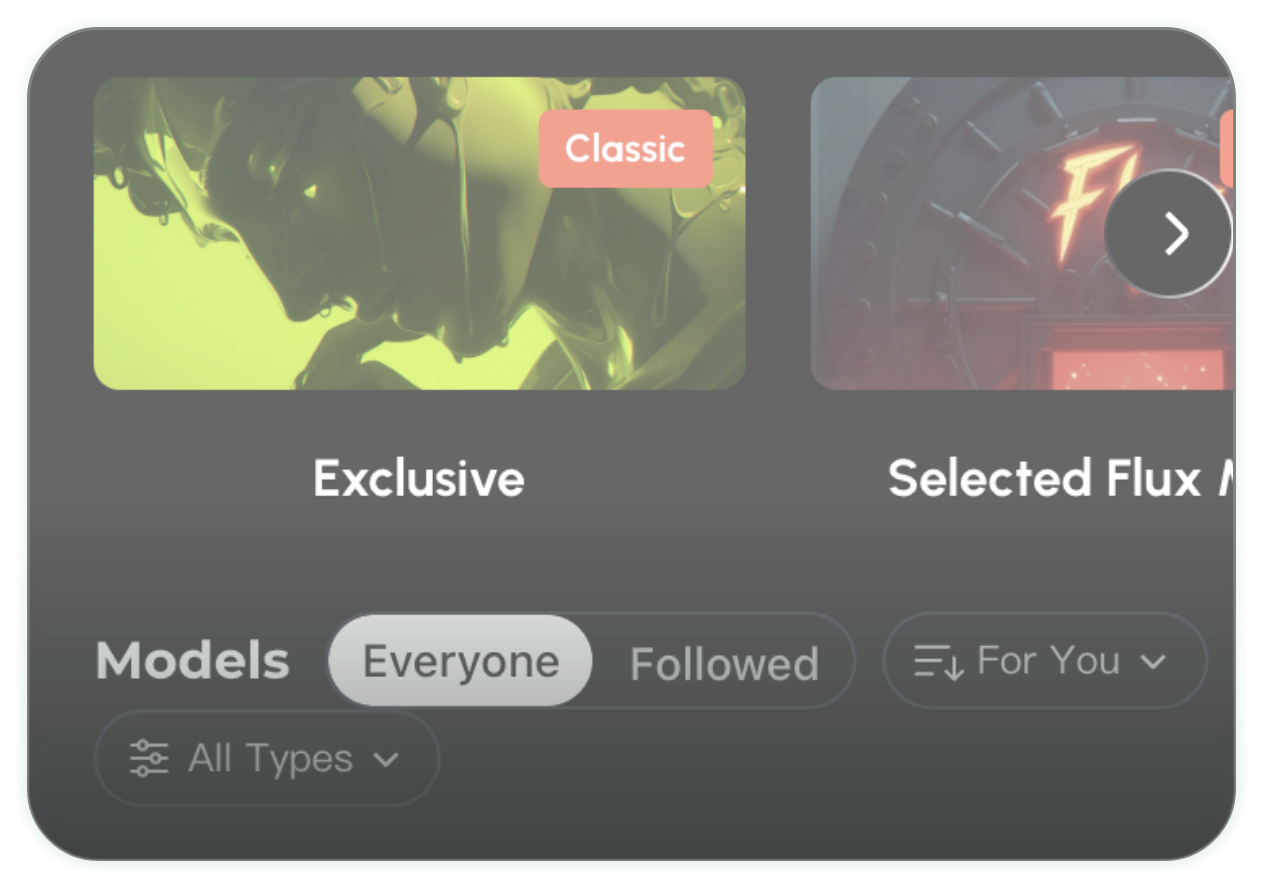Screen dimensions: 1263x888
Task: Click the next arrow on the carousel
Action: [1168, 233]
